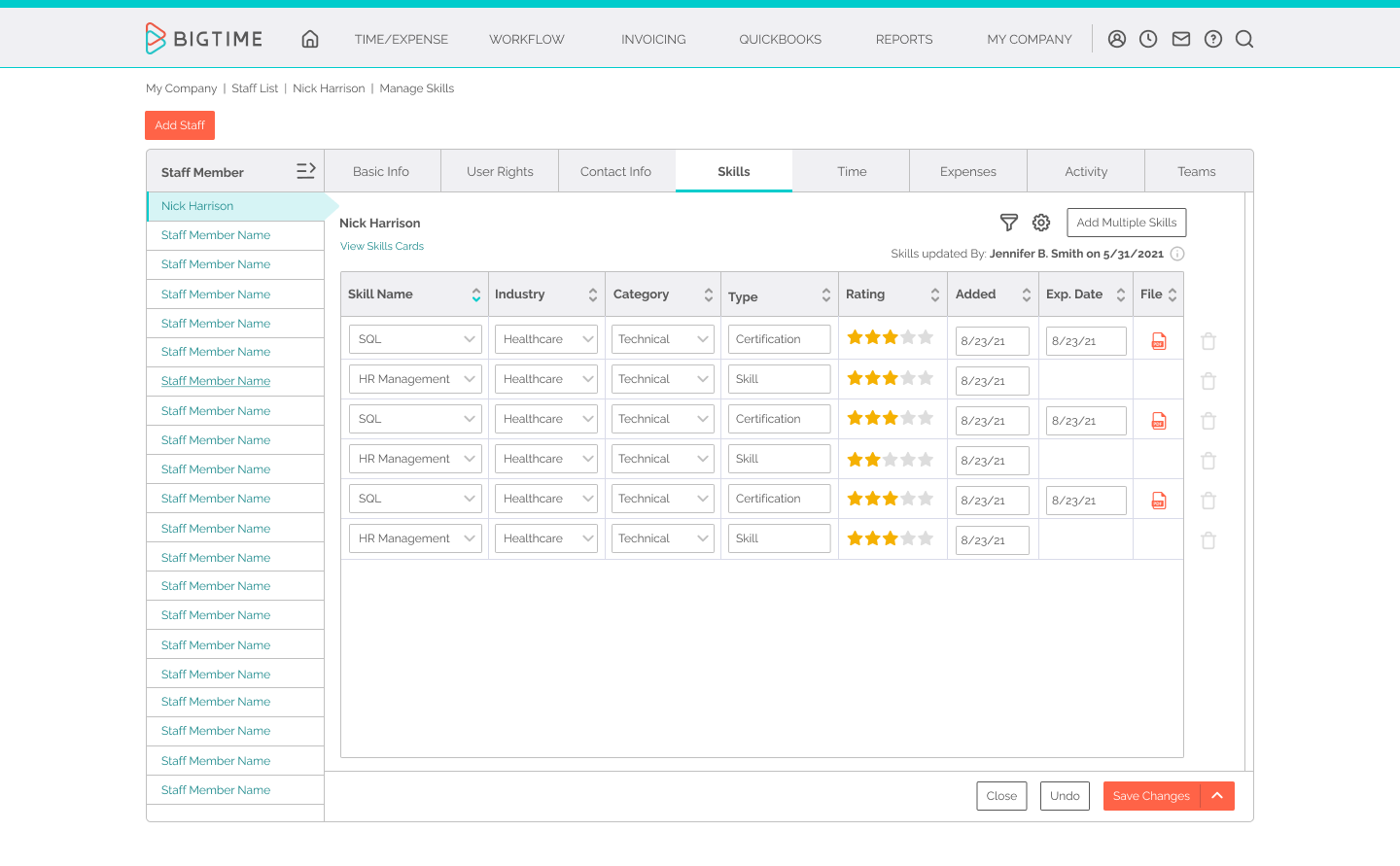This screenshot has width=1400, height=866.
Task: Click the Undo button
Action: click(x=1065, y=796)
